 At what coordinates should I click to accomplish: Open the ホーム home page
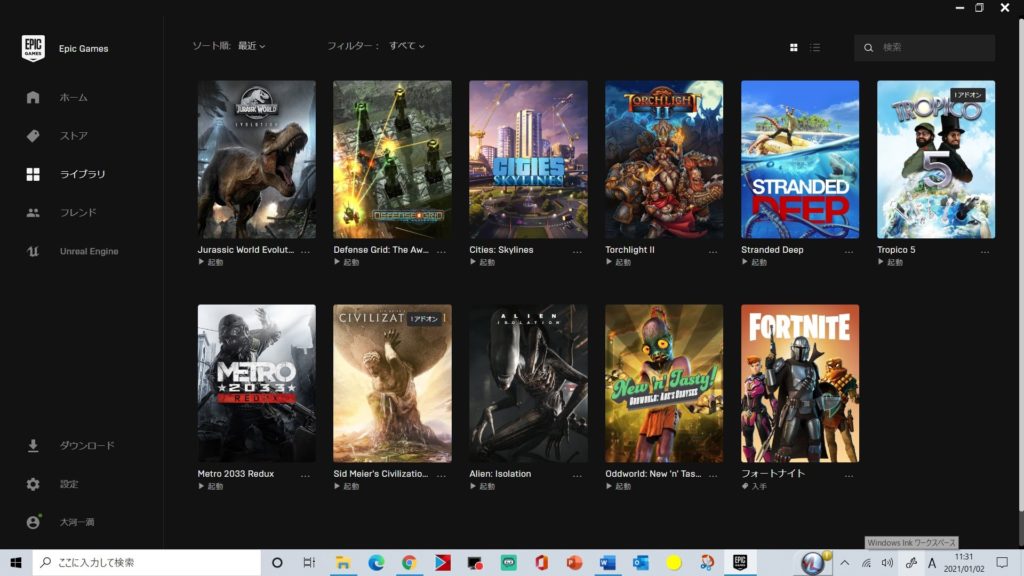73,97
